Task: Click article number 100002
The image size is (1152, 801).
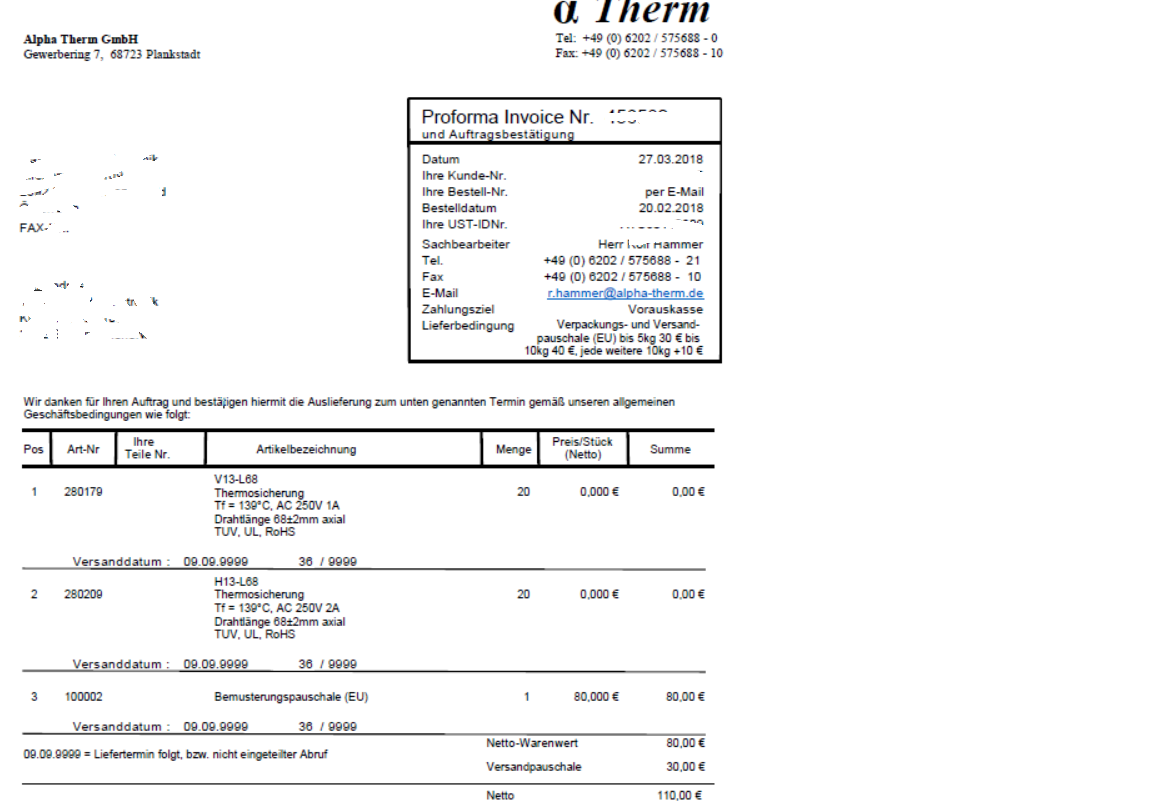Action: (83, 697)
